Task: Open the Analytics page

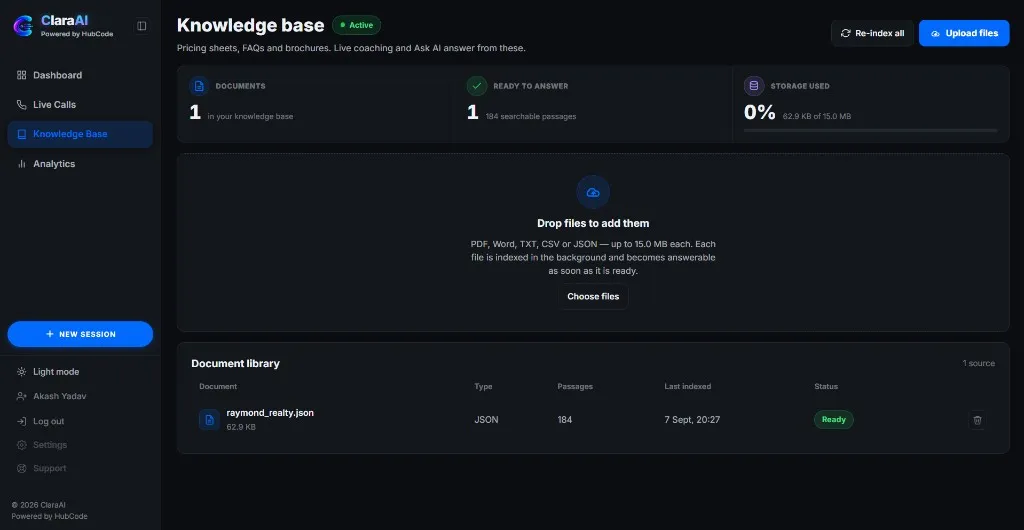Action: pyautogui.click(x=80, y=164)
